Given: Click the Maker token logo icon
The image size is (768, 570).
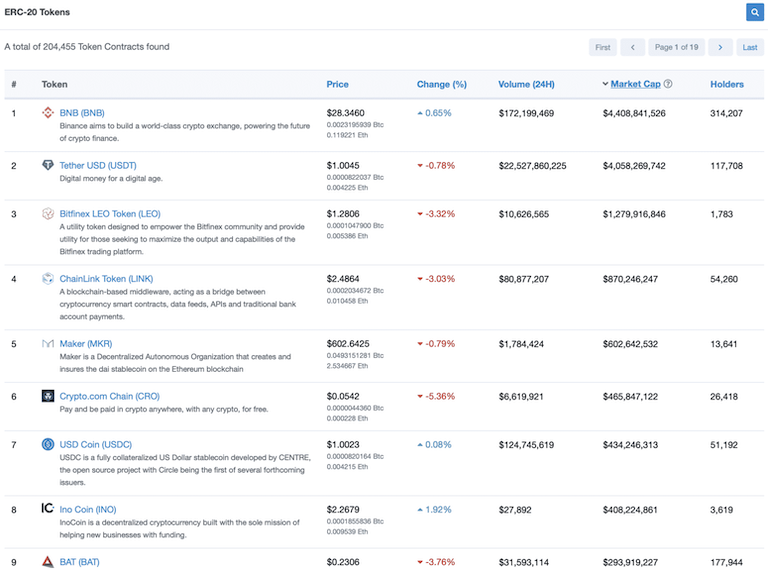Looking at the screenshot, I should [48, 344].
